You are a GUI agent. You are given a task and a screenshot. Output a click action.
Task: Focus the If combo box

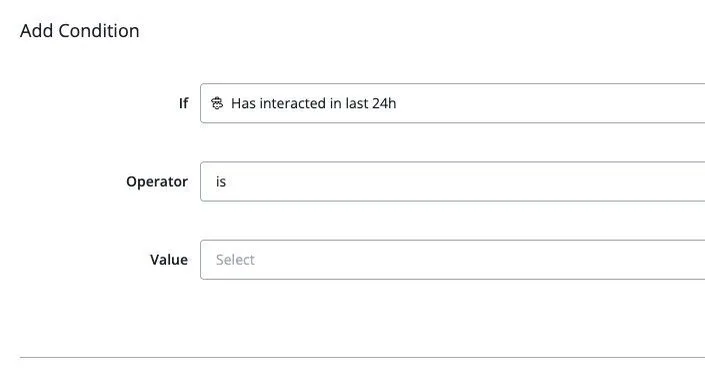pyautogui.click(x=452, y=103)
